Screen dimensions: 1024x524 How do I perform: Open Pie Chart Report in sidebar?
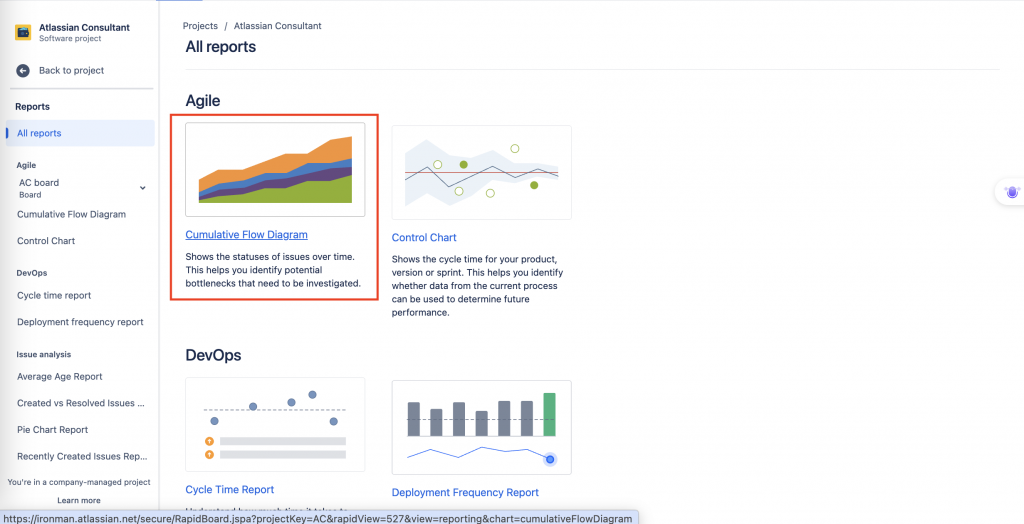click(53, 430)
